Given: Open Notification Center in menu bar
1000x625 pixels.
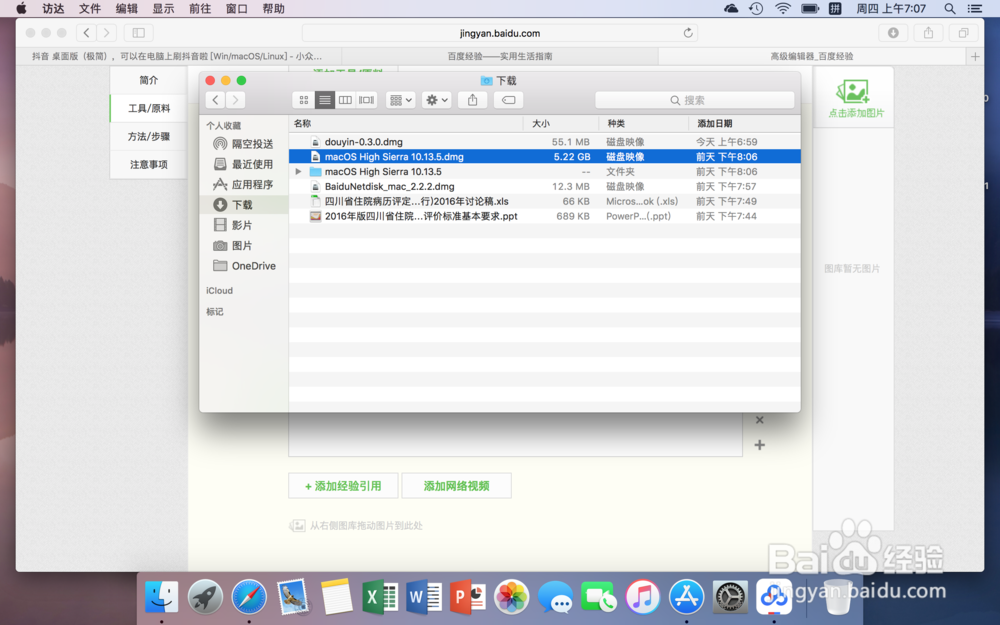Looking at the screenshot, I should click(974, 8).
